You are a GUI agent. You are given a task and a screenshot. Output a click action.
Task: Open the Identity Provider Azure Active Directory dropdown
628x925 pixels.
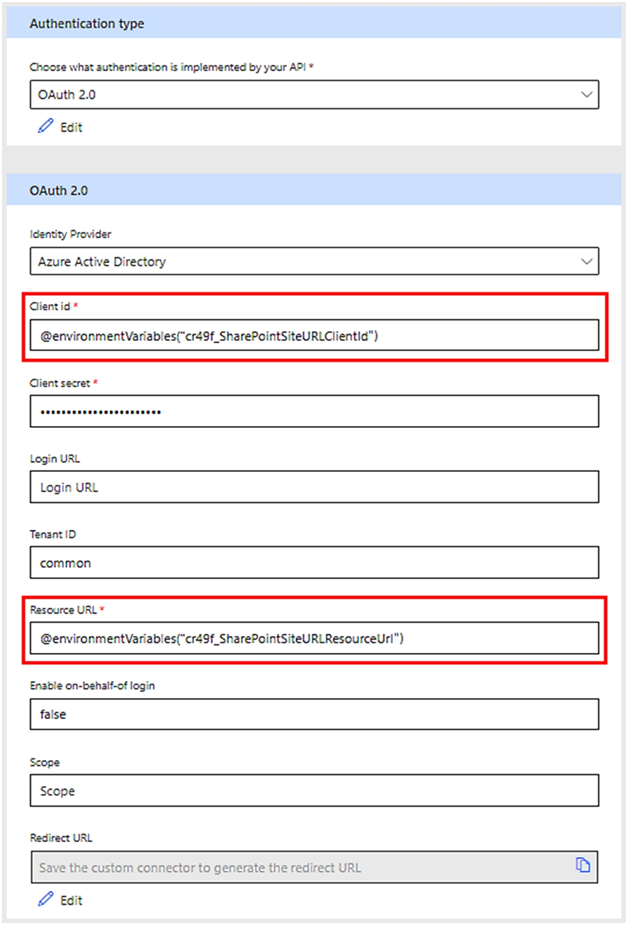coord(300,261)
